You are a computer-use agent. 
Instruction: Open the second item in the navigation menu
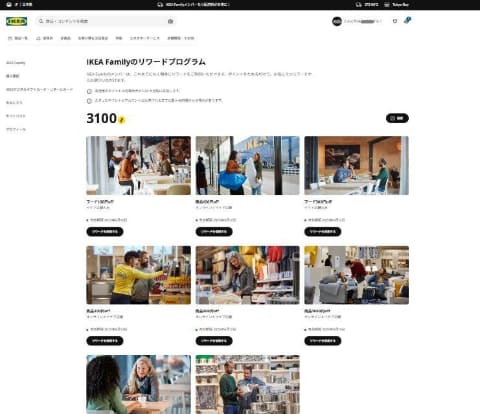click(x=44, y=38)
